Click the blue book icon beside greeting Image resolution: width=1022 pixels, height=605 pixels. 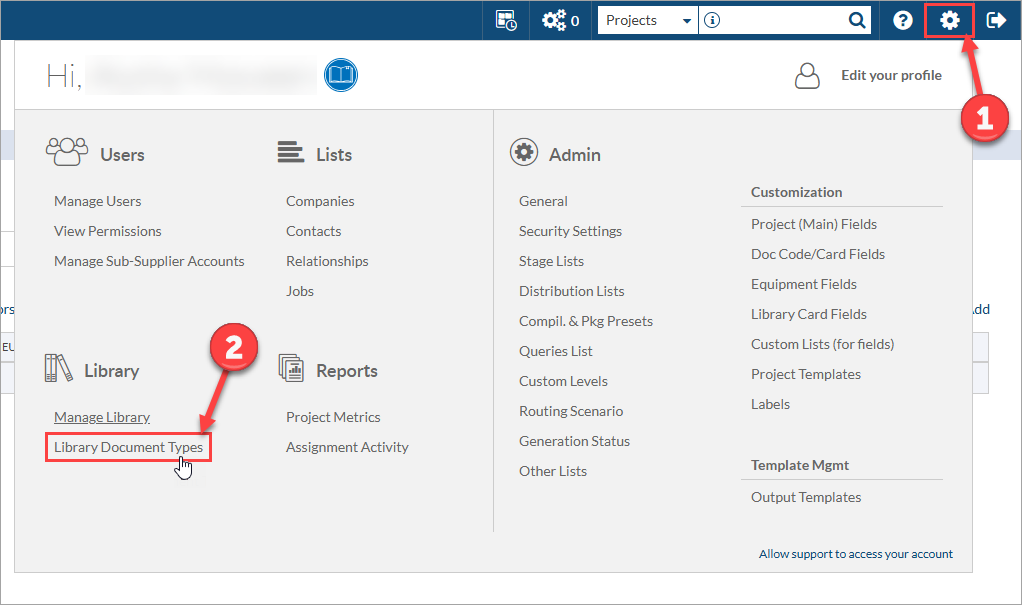(341, 75)
